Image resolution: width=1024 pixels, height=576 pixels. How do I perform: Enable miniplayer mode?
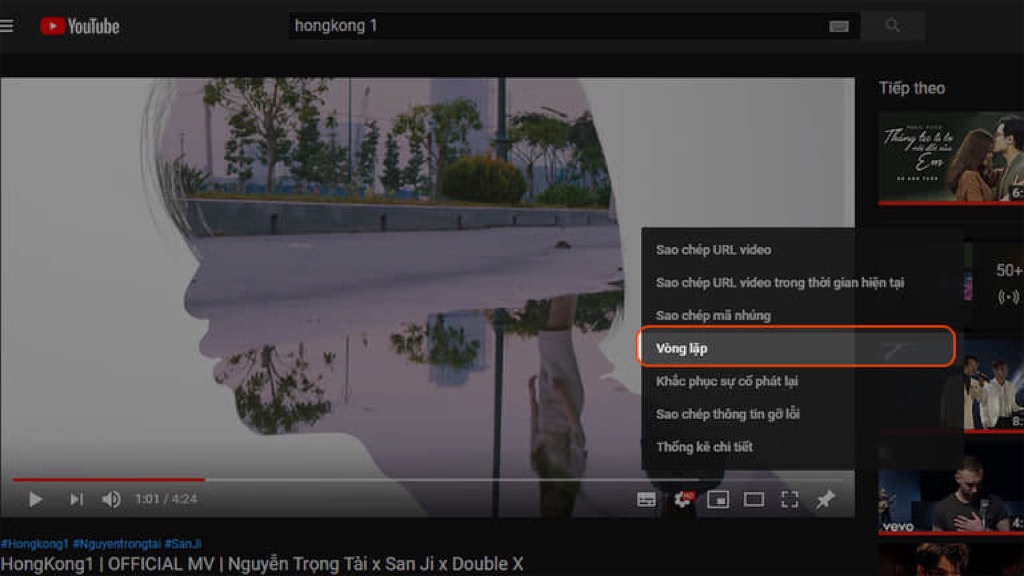tap(718, 500)
